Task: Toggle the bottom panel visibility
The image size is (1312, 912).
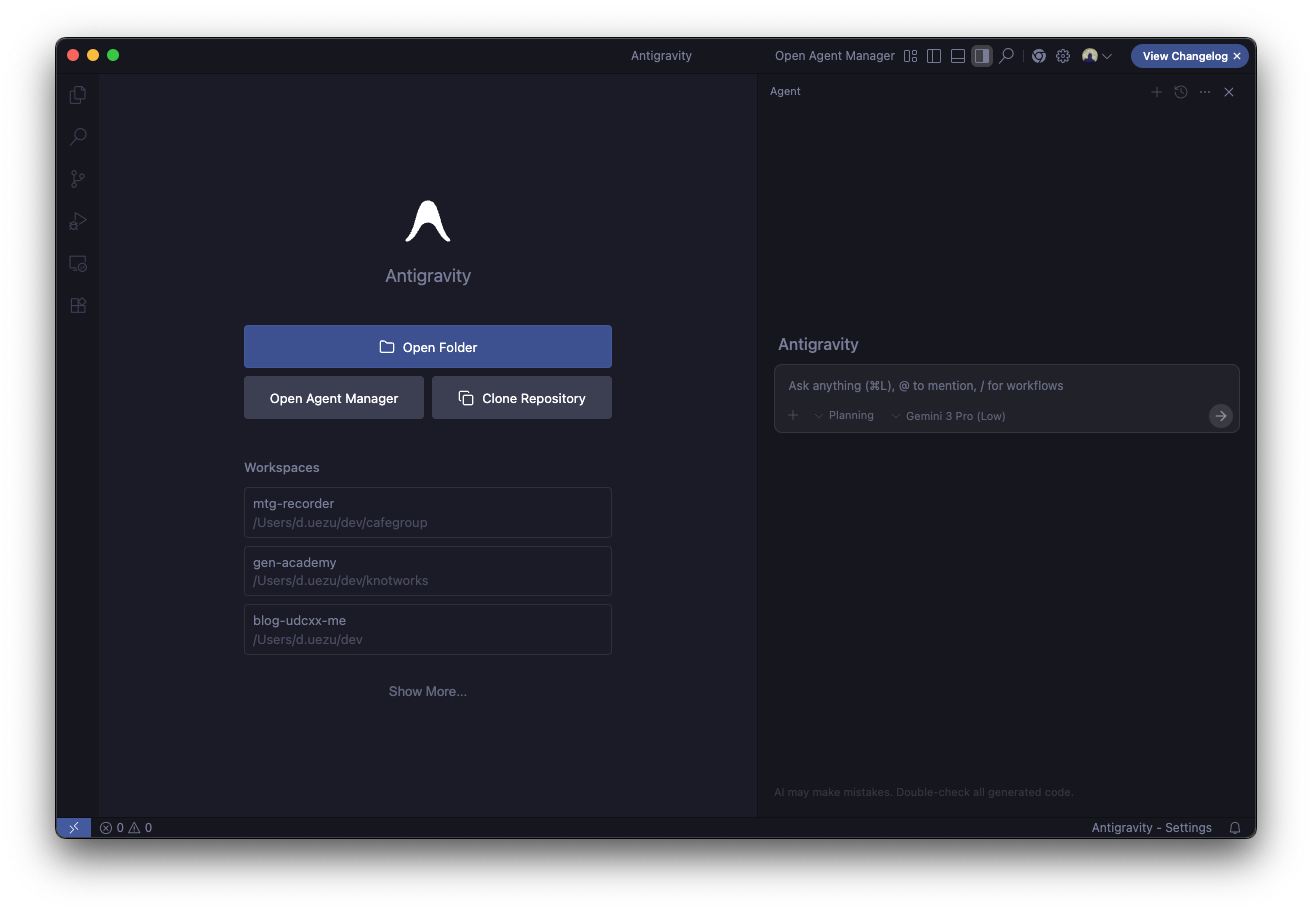Action: (958, 56)
